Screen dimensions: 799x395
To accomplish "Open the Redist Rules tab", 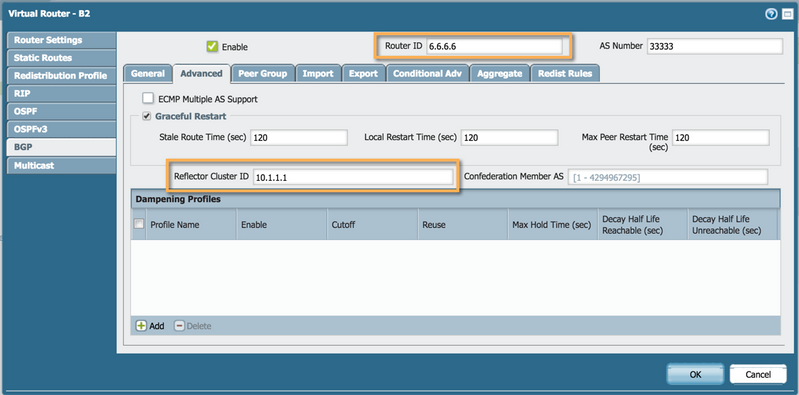I will 565,73.
